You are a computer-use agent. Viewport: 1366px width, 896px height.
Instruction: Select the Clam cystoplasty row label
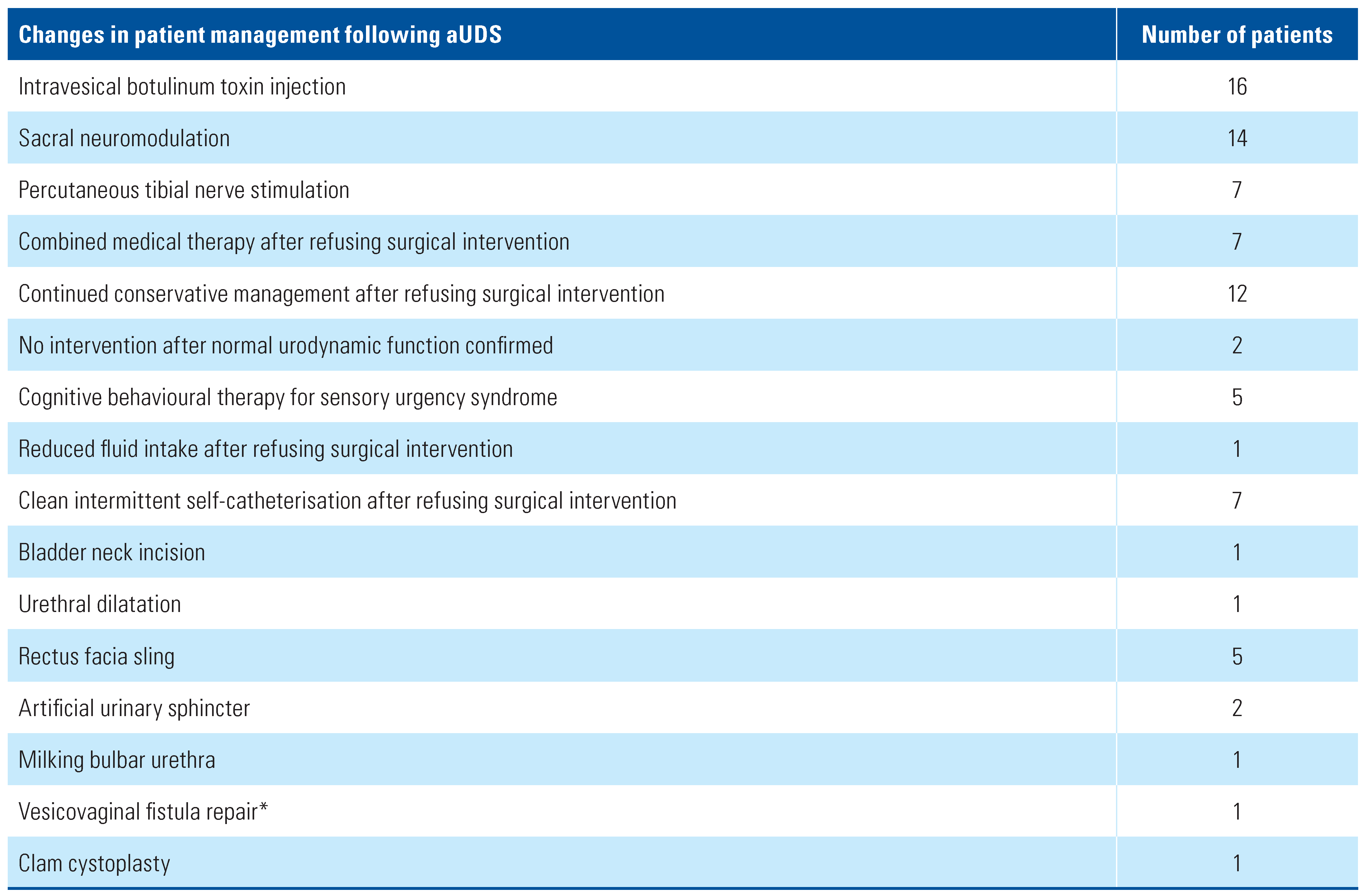pyautogui.click(x=95, y=863)
